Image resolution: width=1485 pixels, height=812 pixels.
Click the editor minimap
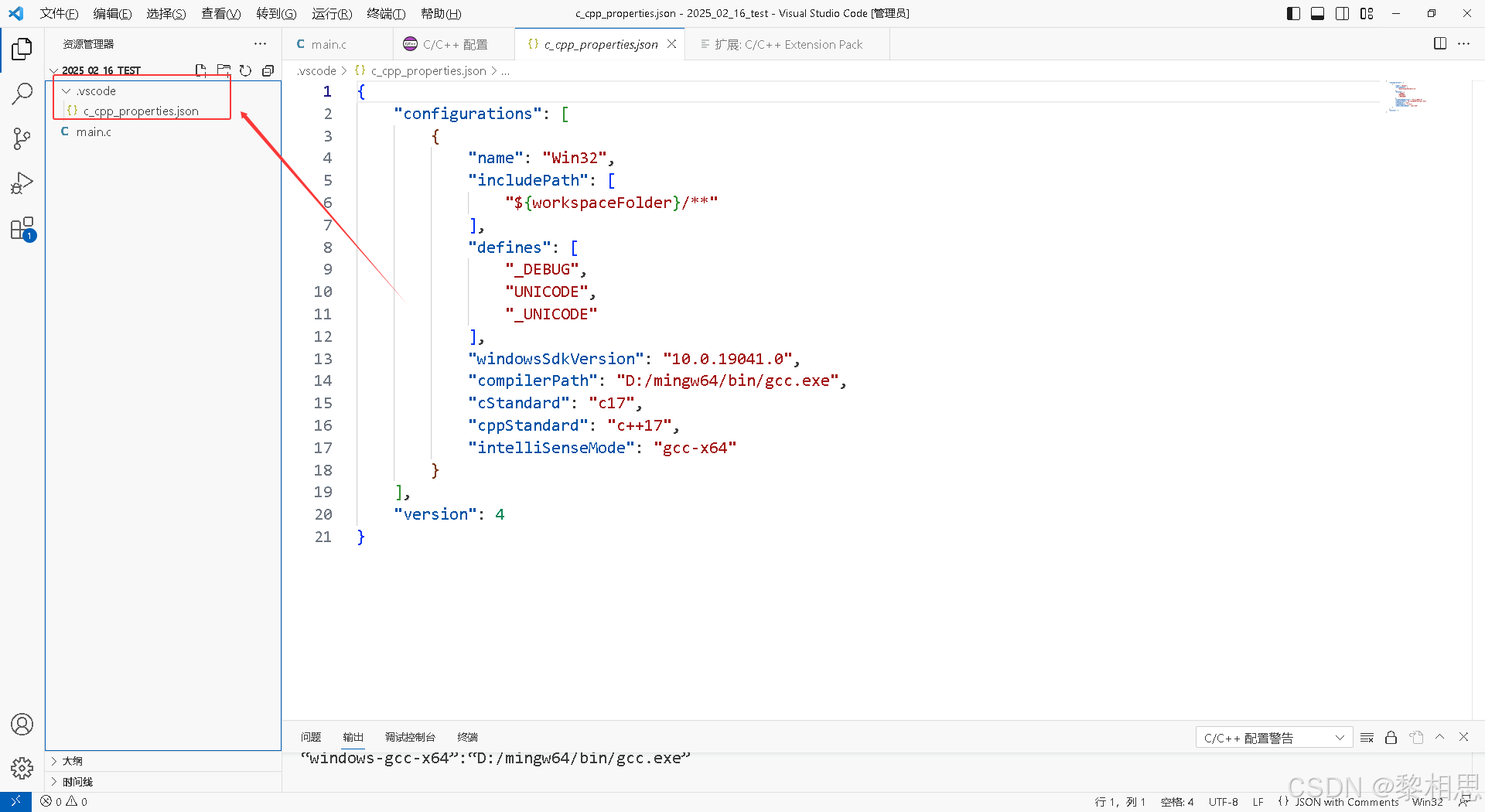[x=1406, y=96]
